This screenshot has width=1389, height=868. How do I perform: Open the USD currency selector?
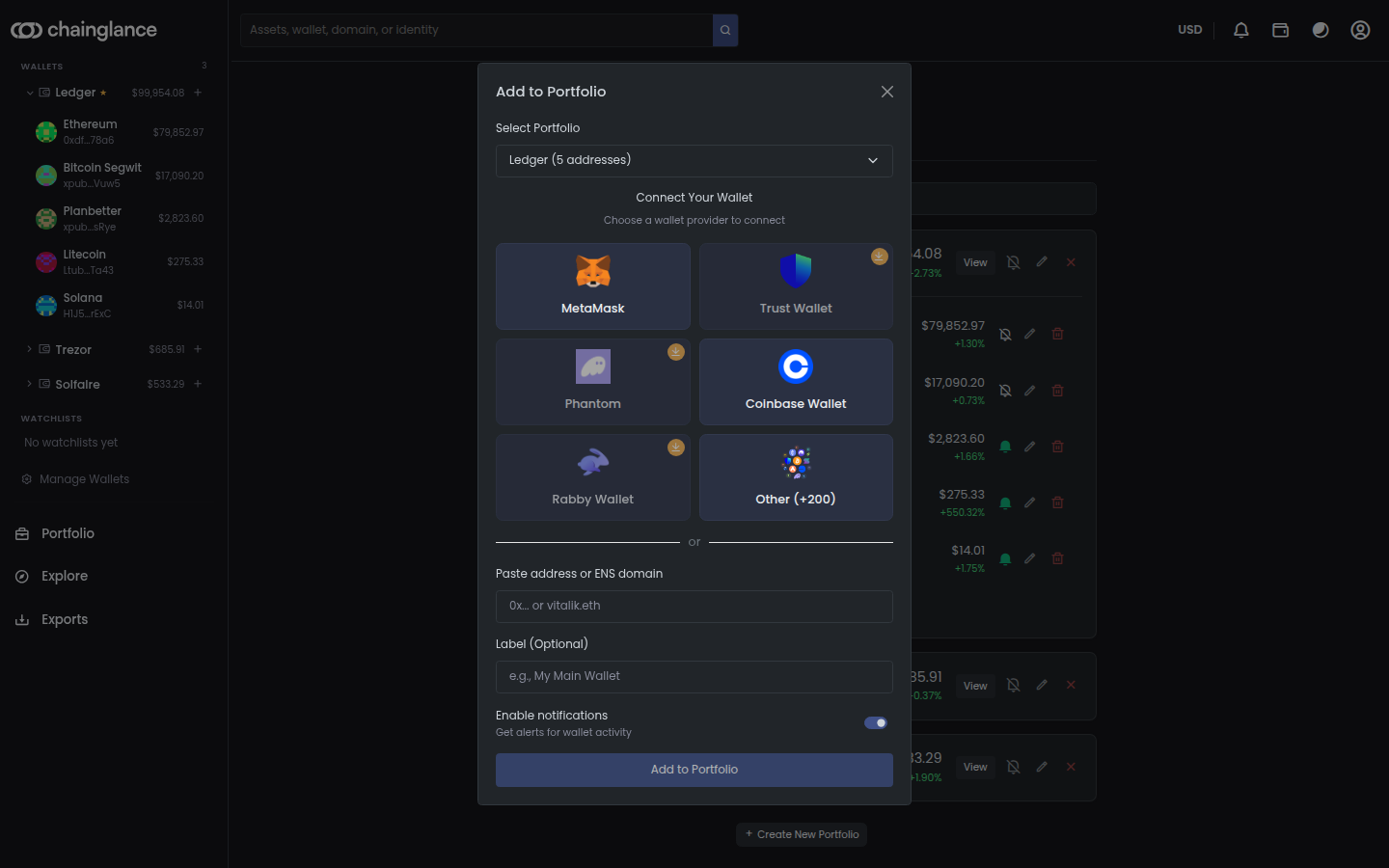(x=1190, y=30)
